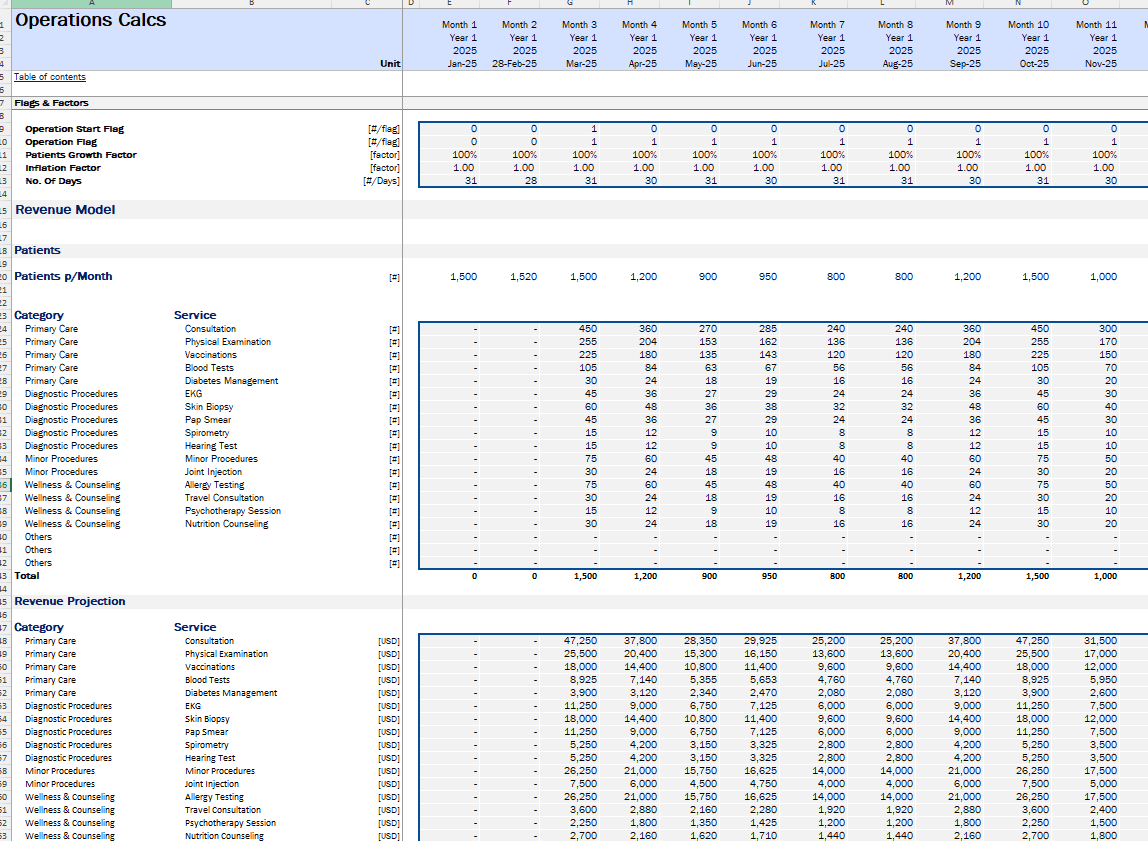Viewport: 1148px width, 841px height.
Task: Click Total patients value 950 for Jun-25
Action: [x=767, y=576]
